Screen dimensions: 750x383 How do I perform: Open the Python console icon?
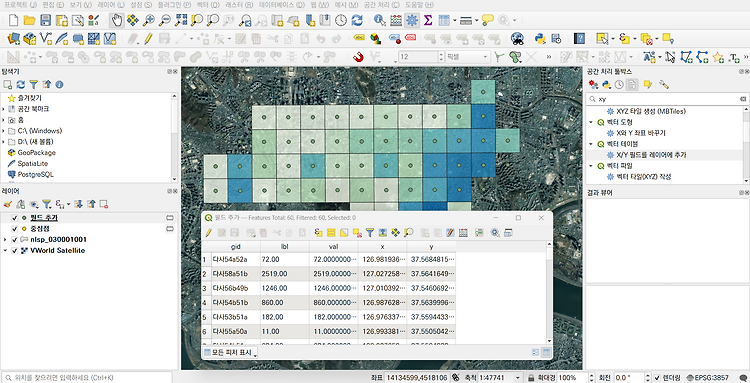click(x=540, y=38)
